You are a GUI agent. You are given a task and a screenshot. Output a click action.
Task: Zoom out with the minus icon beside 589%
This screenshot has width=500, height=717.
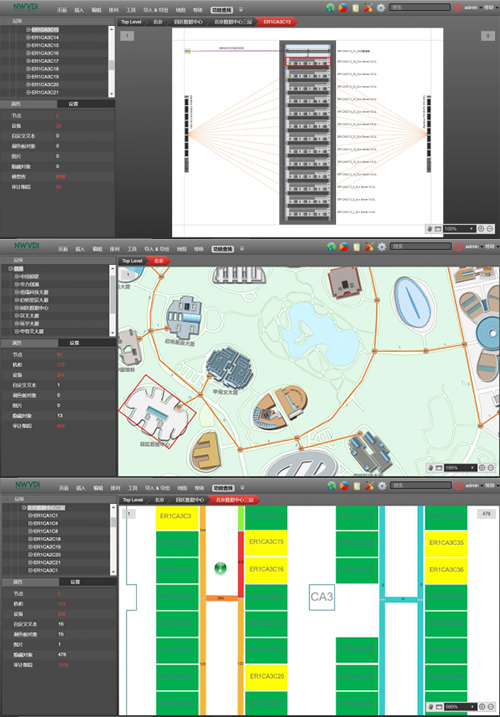[x=491, y=707]
